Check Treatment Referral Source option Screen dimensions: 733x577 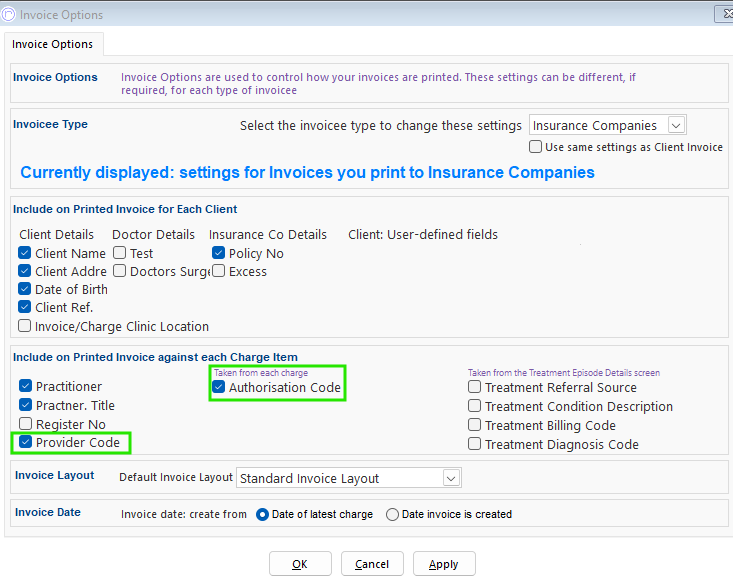(x=475, y=387)
